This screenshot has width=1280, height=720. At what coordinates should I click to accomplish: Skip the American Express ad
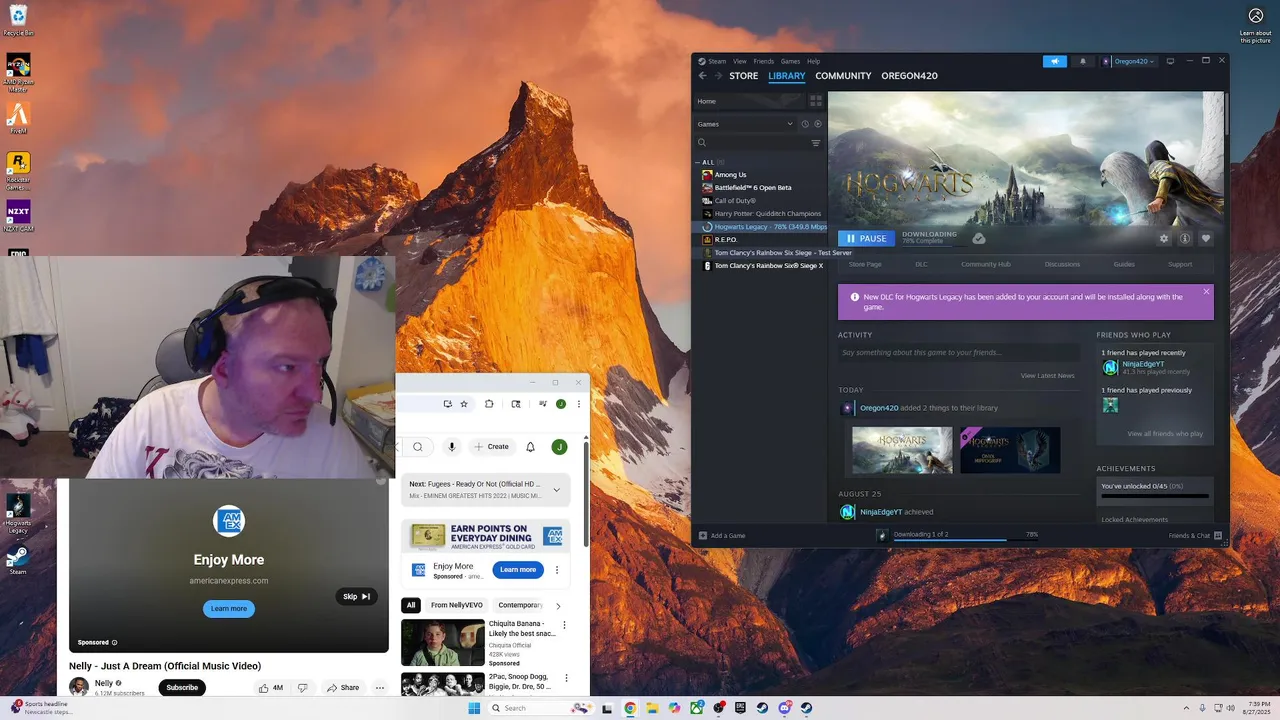[x=357, y=596]
